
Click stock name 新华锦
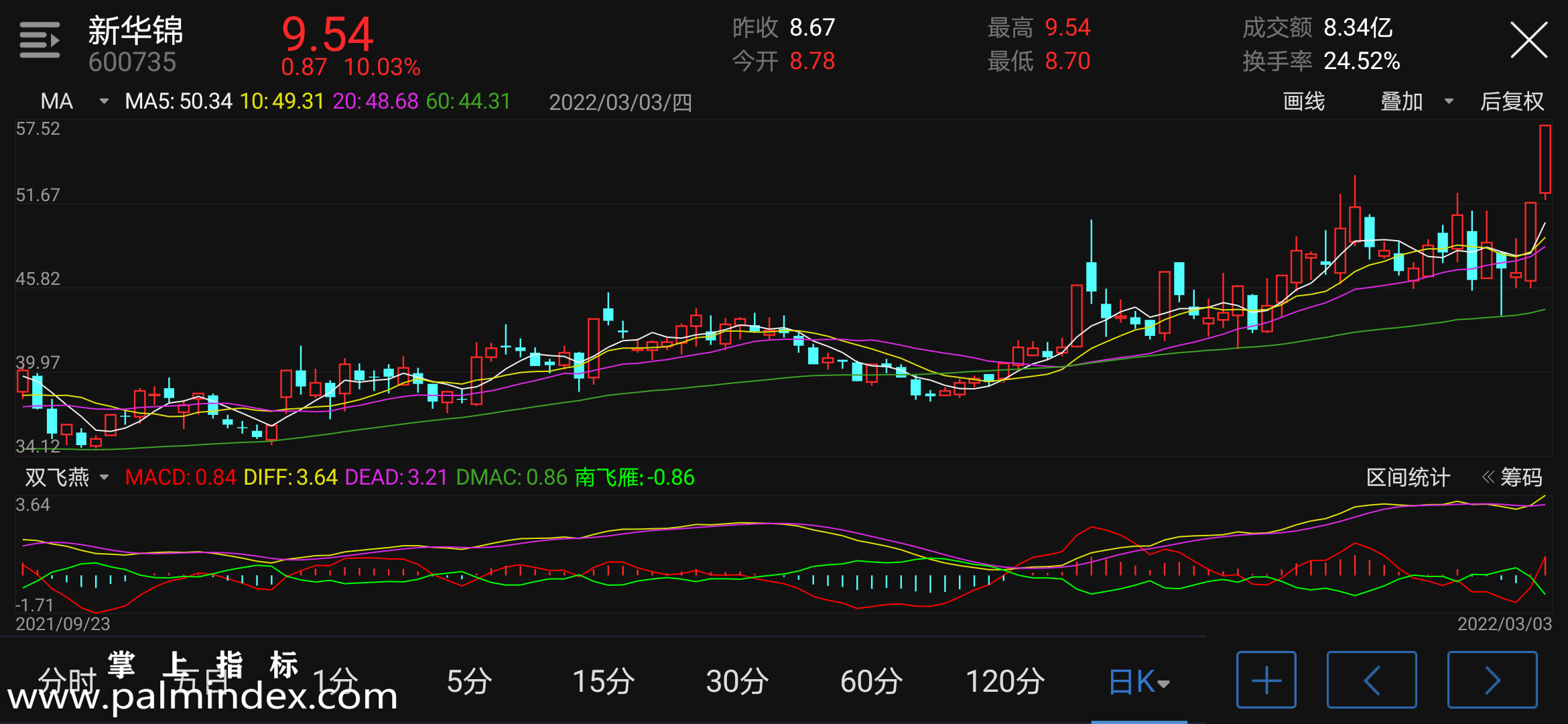click(x=135, y=30)
